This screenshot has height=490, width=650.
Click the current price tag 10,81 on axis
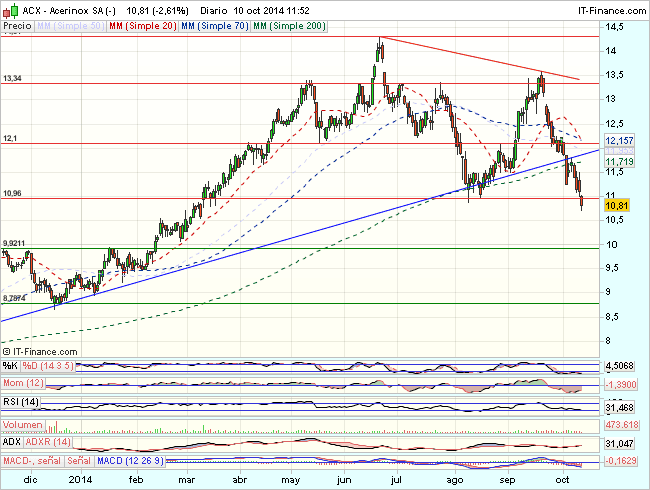(x=619, y=204)
